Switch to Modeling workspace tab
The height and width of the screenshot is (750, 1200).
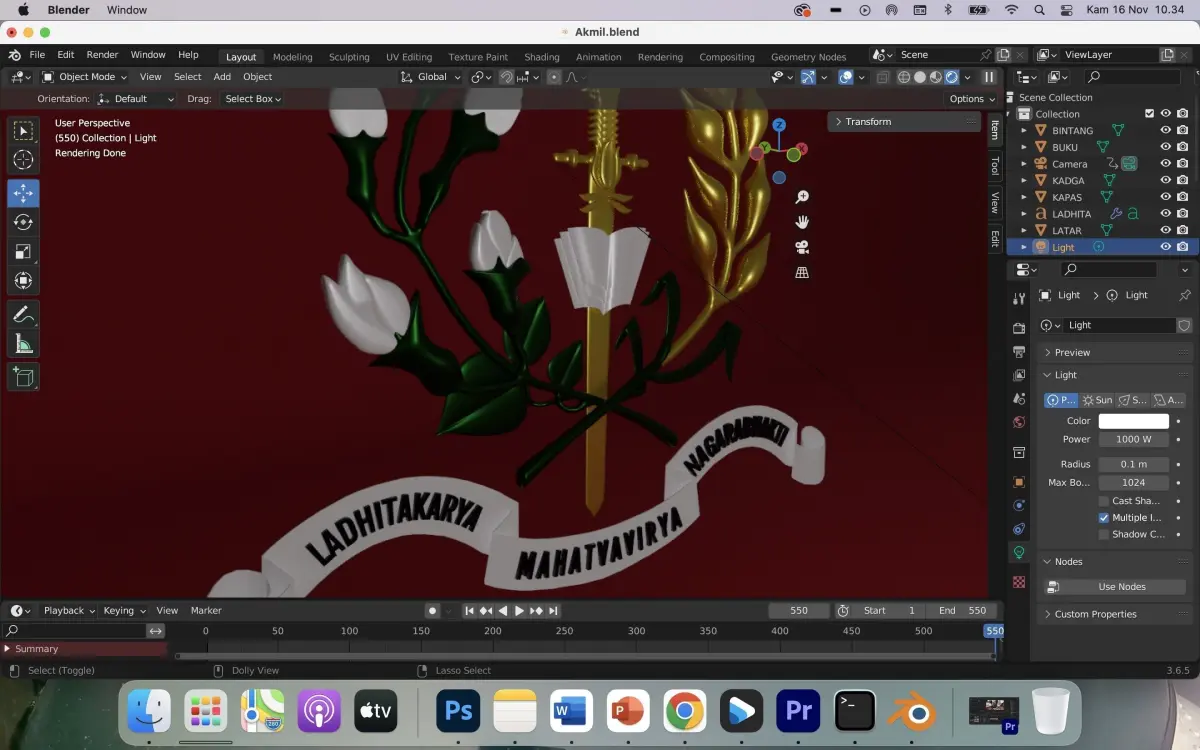[292, 57]
